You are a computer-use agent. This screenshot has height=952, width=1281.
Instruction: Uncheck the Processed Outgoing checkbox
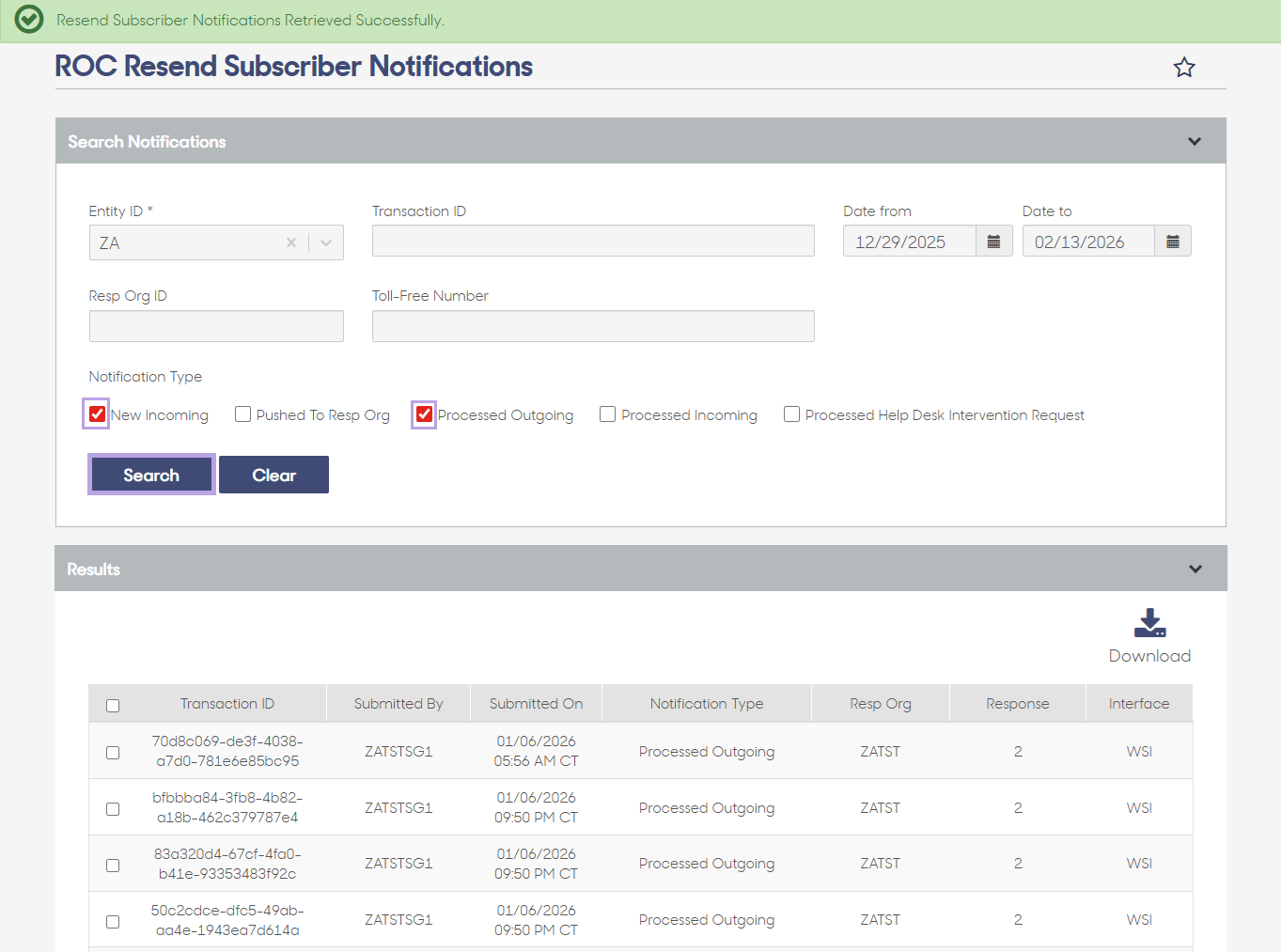pos(424,414)
